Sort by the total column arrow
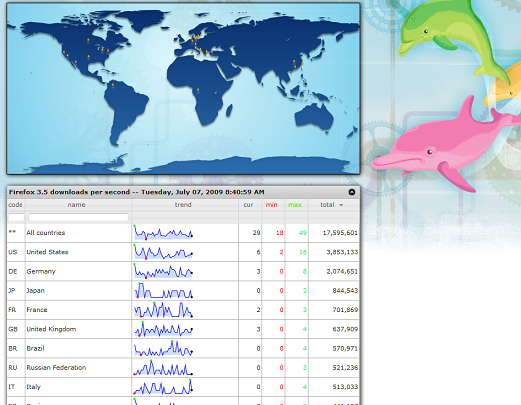521x405 pixels. click(341, 205)
